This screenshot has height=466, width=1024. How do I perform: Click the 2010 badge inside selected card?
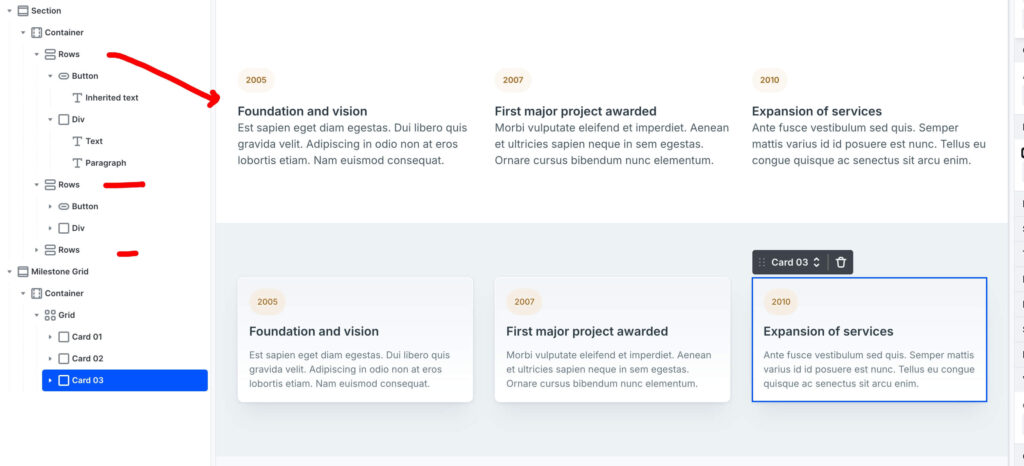click(781, 302)
